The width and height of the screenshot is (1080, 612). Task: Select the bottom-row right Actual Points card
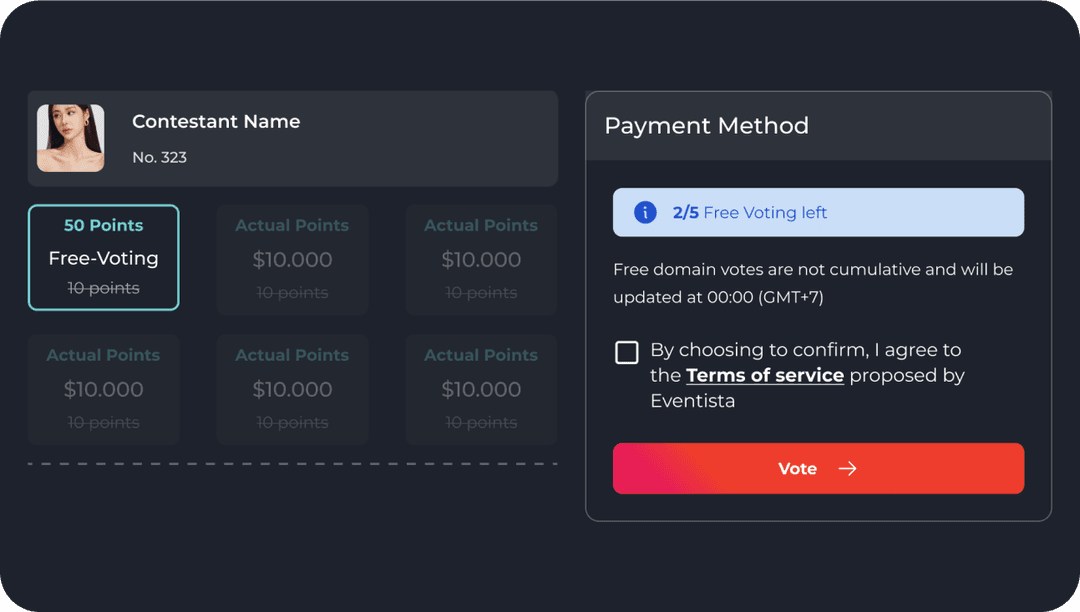coord(481,389)
